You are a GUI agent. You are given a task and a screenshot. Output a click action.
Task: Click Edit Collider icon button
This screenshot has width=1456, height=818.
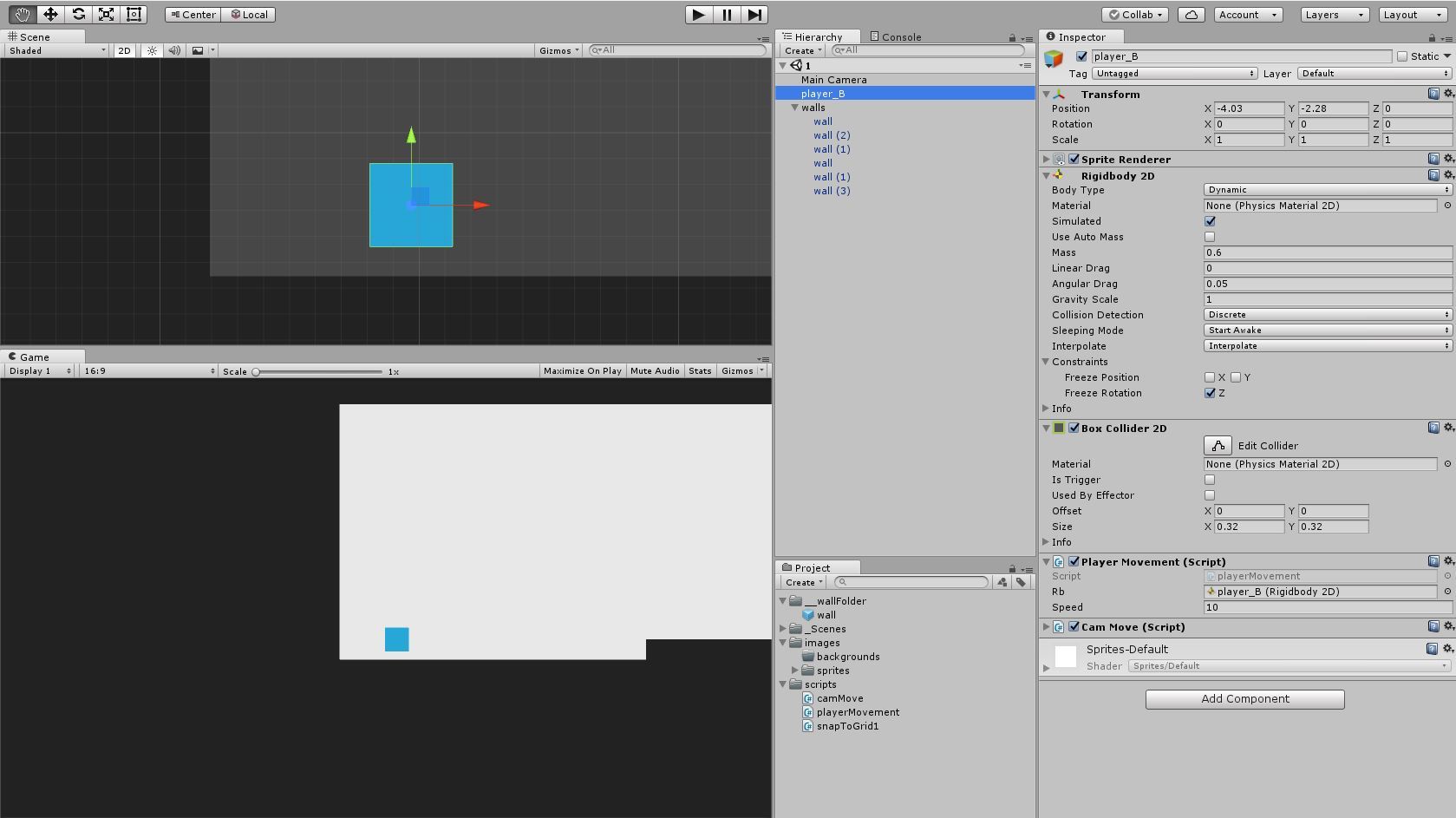1218,445
